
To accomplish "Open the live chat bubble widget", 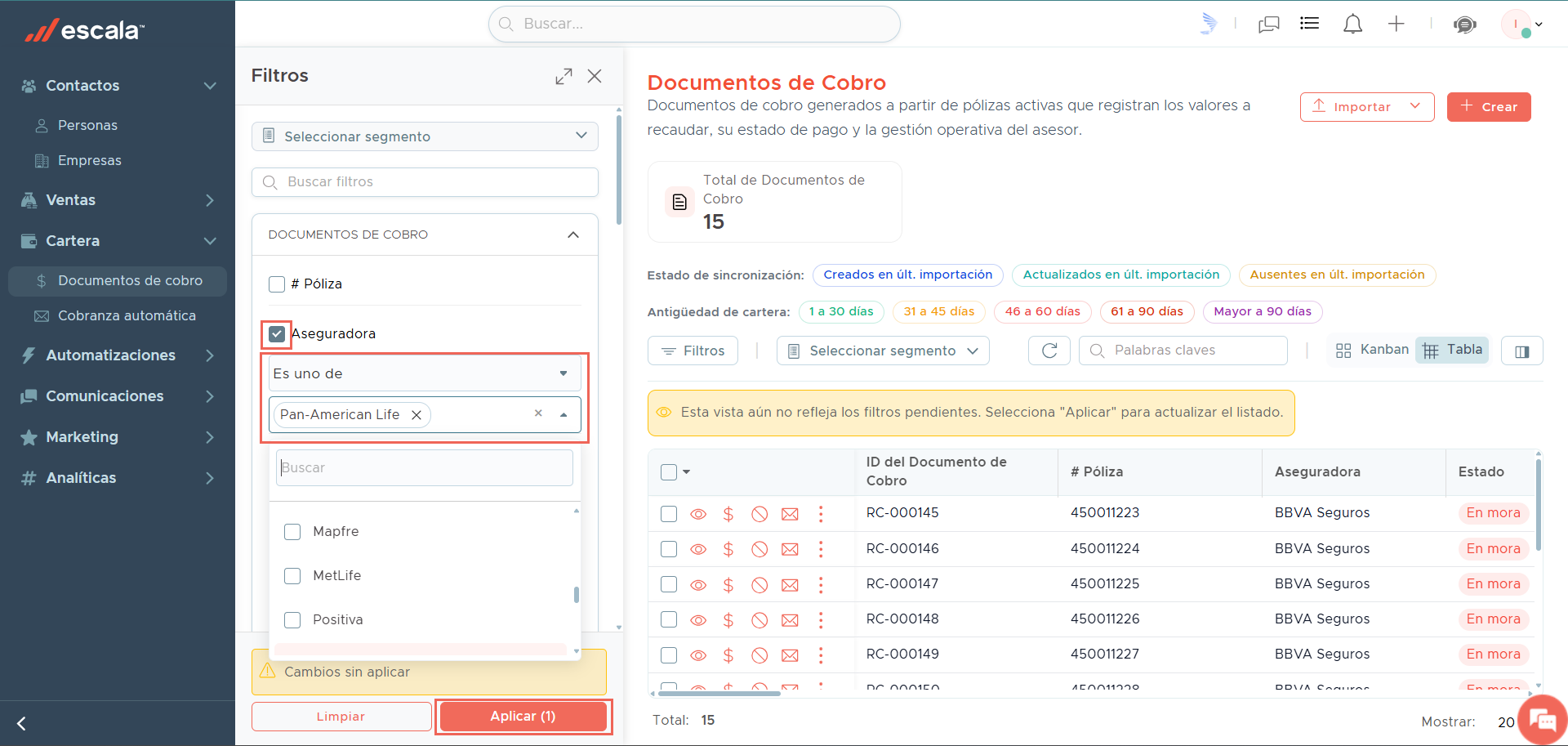I will (1542, 720).
